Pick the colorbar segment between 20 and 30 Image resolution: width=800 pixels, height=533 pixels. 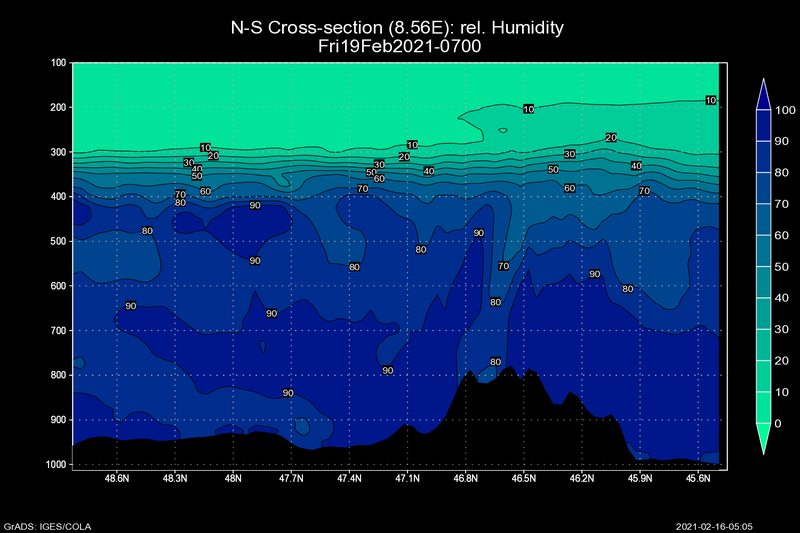763,345
